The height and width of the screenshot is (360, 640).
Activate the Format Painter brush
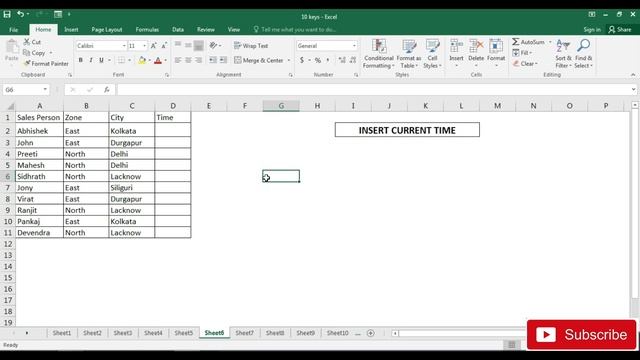pos(47,63)
